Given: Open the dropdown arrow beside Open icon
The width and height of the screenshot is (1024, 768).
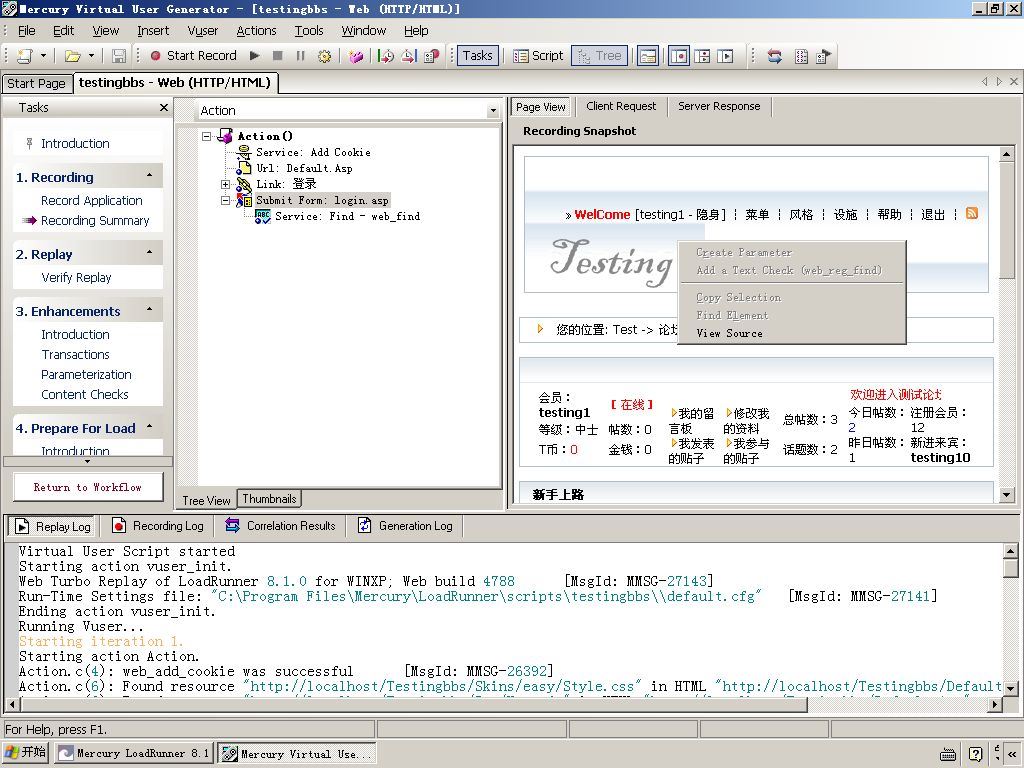Looking at the screenshot, I should tap(91, 56).
